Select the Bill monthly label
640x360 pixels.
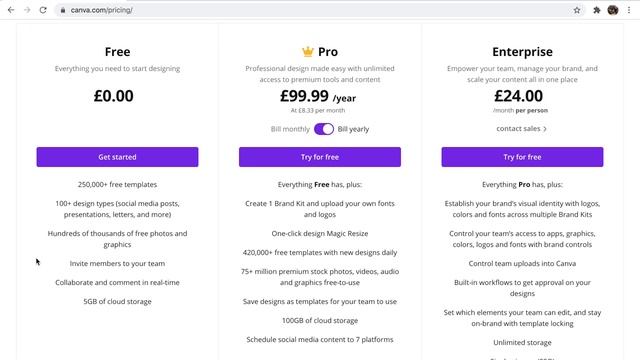tap(290, 129)
